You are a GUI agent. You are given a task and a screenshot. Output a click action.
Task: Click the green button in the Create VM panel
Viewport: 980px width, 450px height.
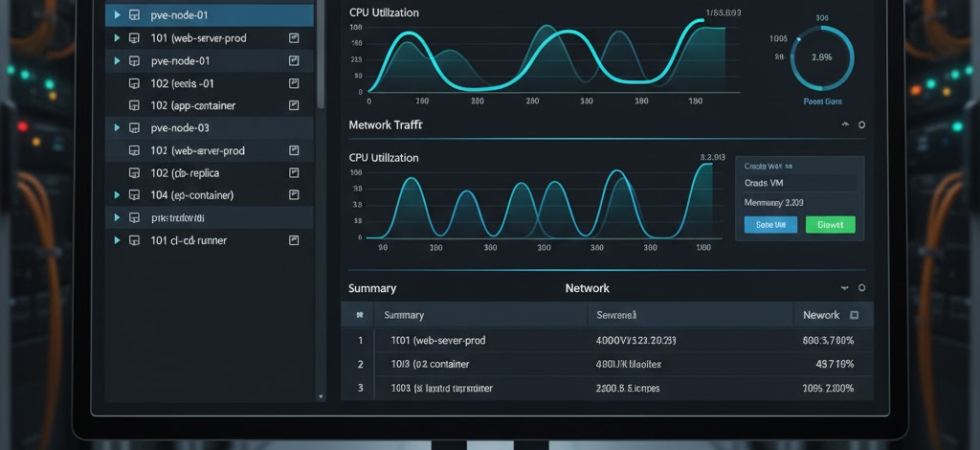click(830, 225)
